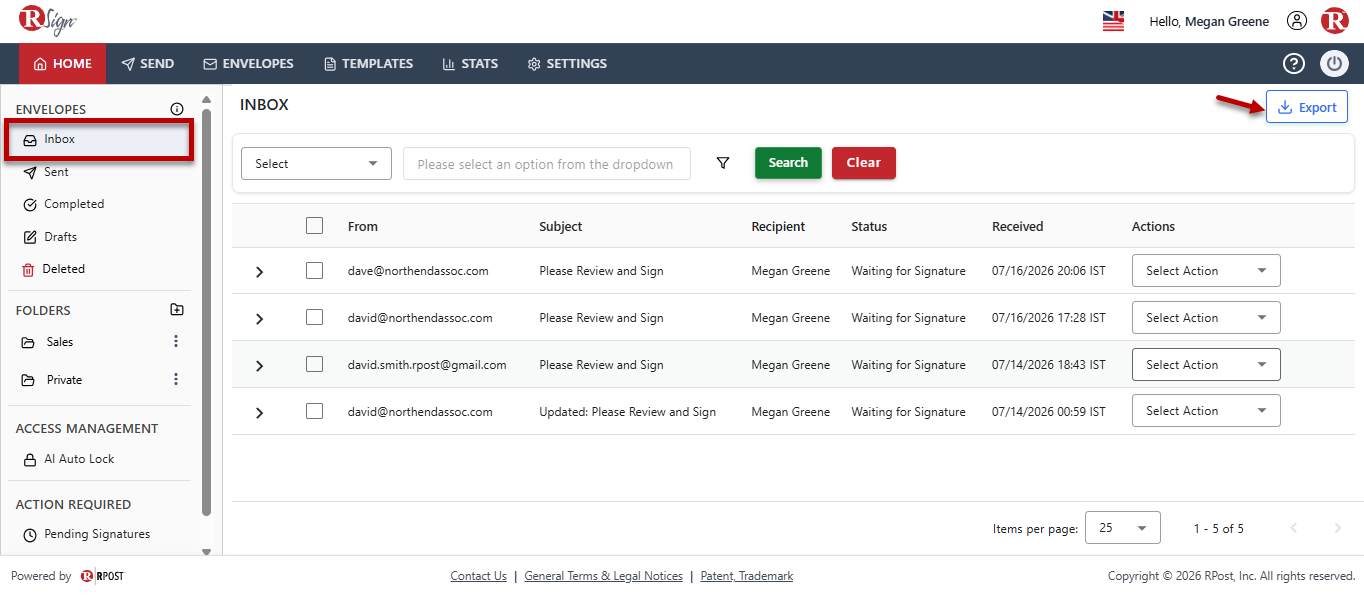Click sidebar scroll down arrow
Image resolution: width=1364 pixels, height=596 pixels.
pyautogui.click(x=206, y=551)
